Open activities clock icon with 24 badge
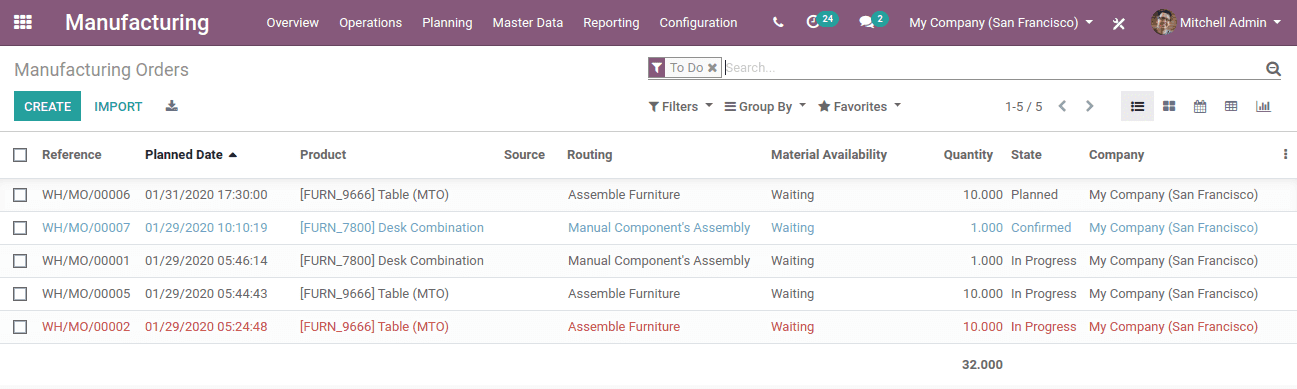This screenshot has width=1297, height=389. 821,21
